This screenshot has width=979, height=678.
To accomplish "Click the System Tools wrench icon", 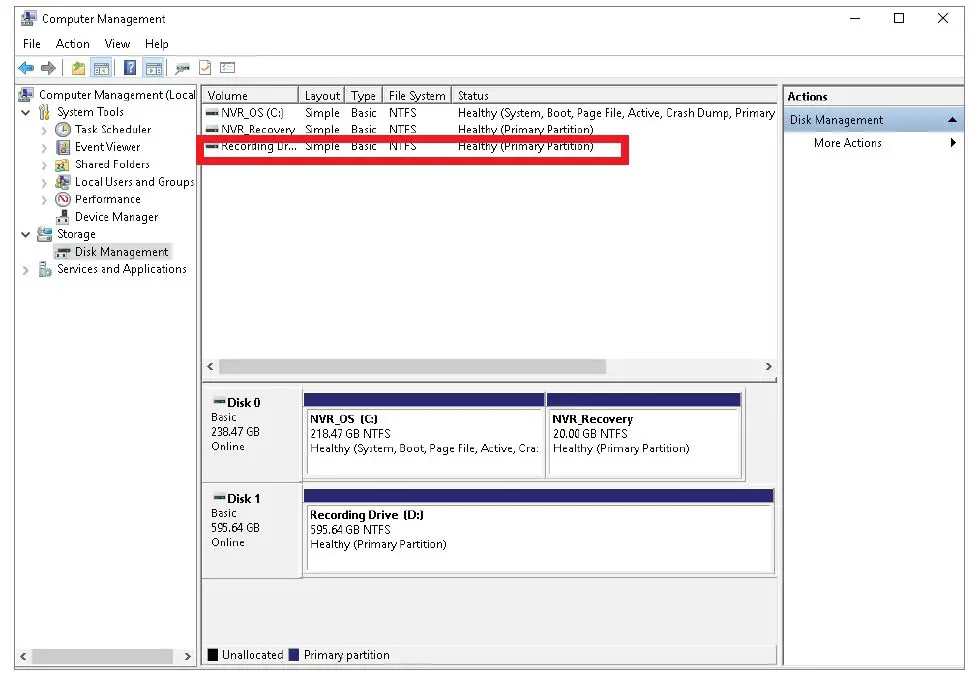I will point(44,112).
